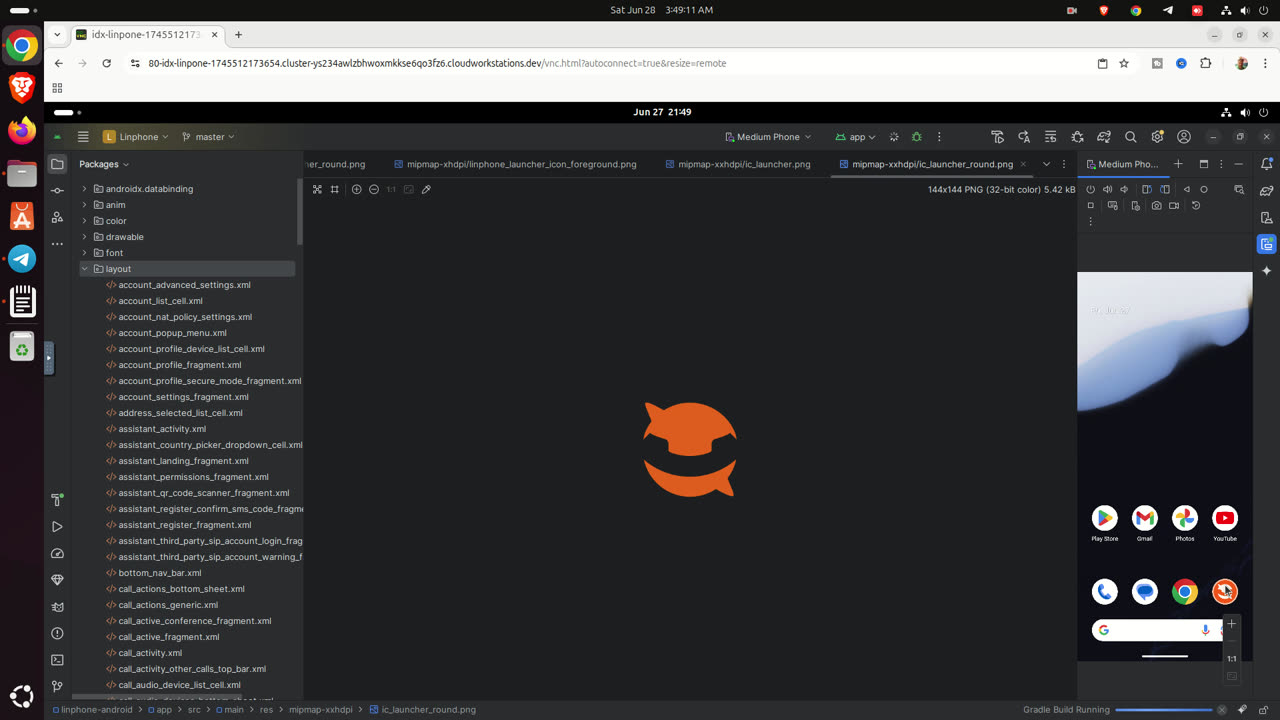Open bottom_nav_bar.xml file
This screenshot has width=1280, height=720.
coord(160,573)
